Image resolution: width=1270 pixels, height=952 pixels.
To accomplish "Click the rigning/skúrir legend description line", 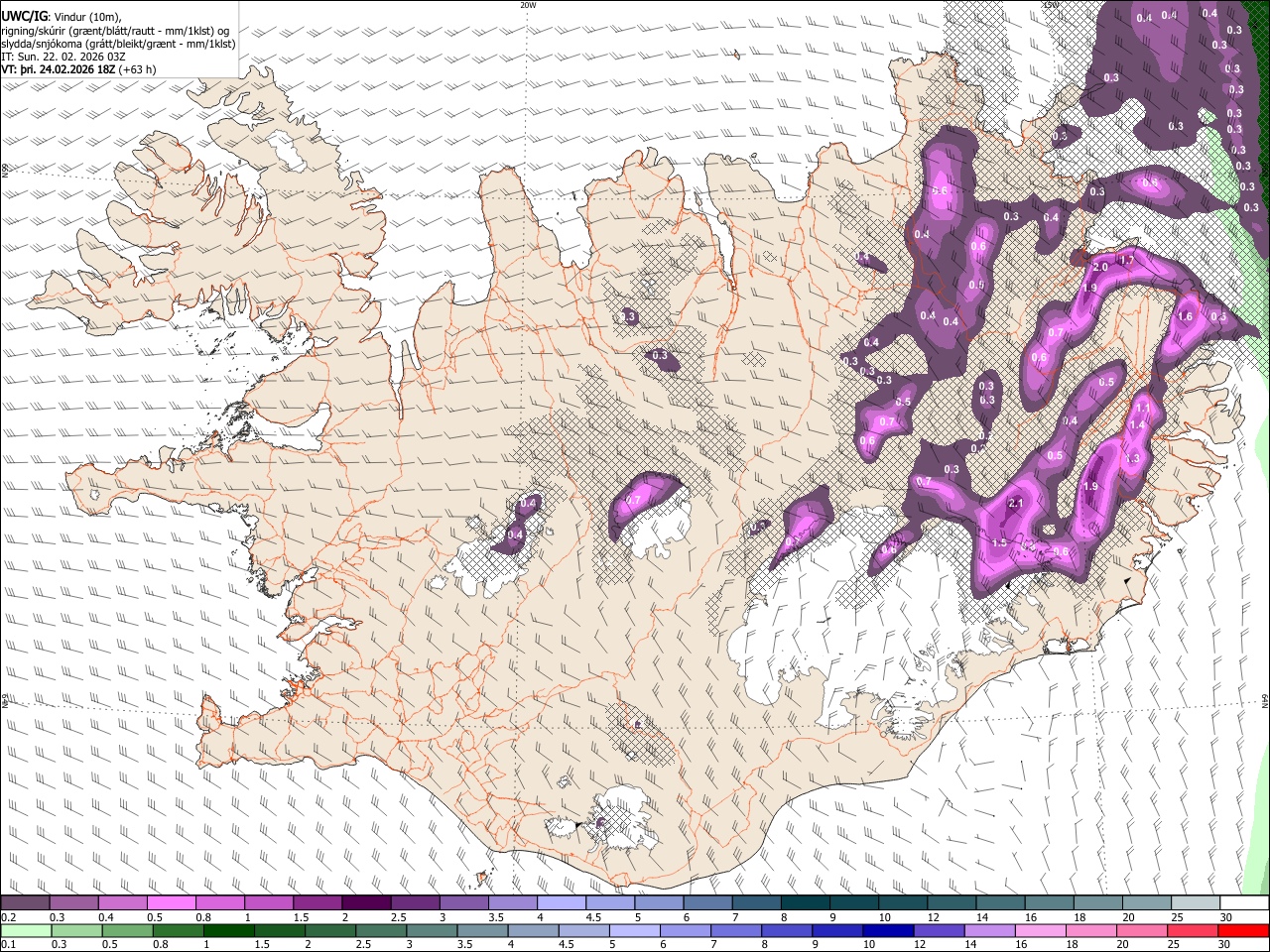I will [115, 30].
